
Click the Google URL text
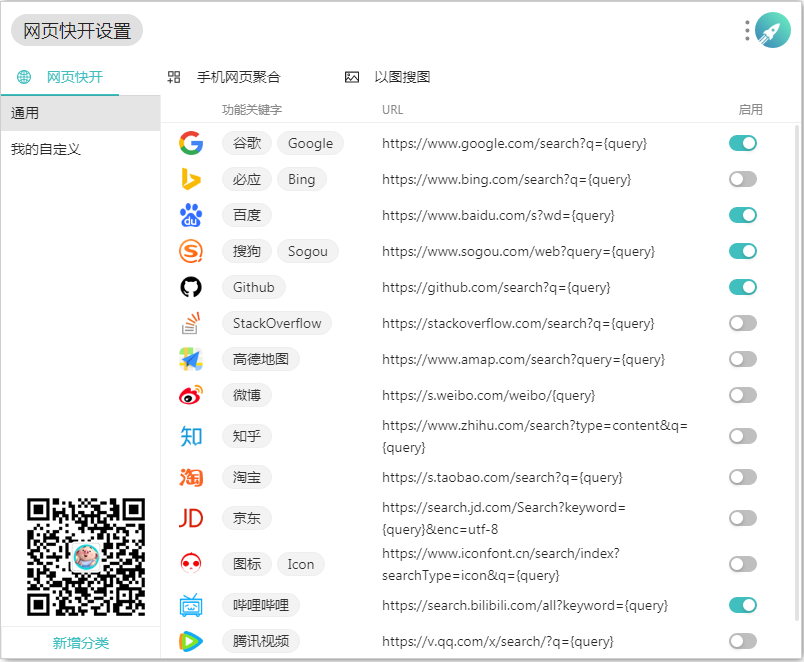pos(514,144)
